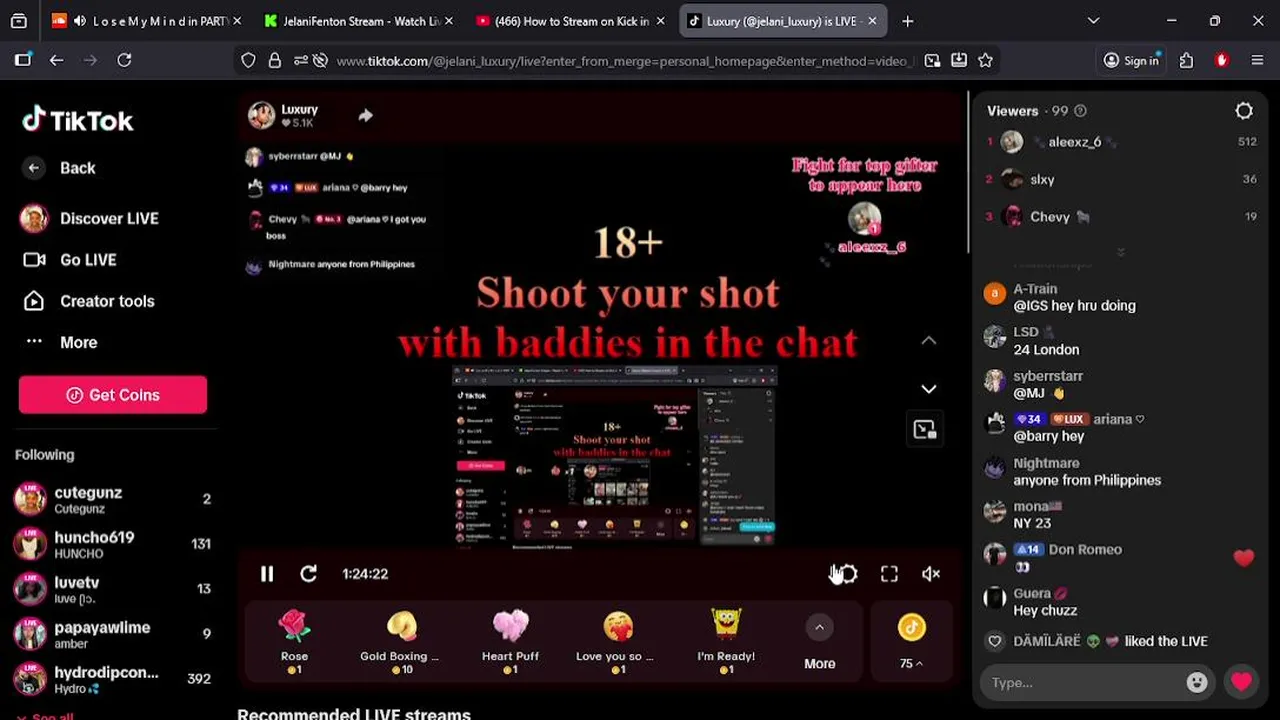Go Back from the live page
Viewport: 1280px width, 720px height.
pos(60,168)
